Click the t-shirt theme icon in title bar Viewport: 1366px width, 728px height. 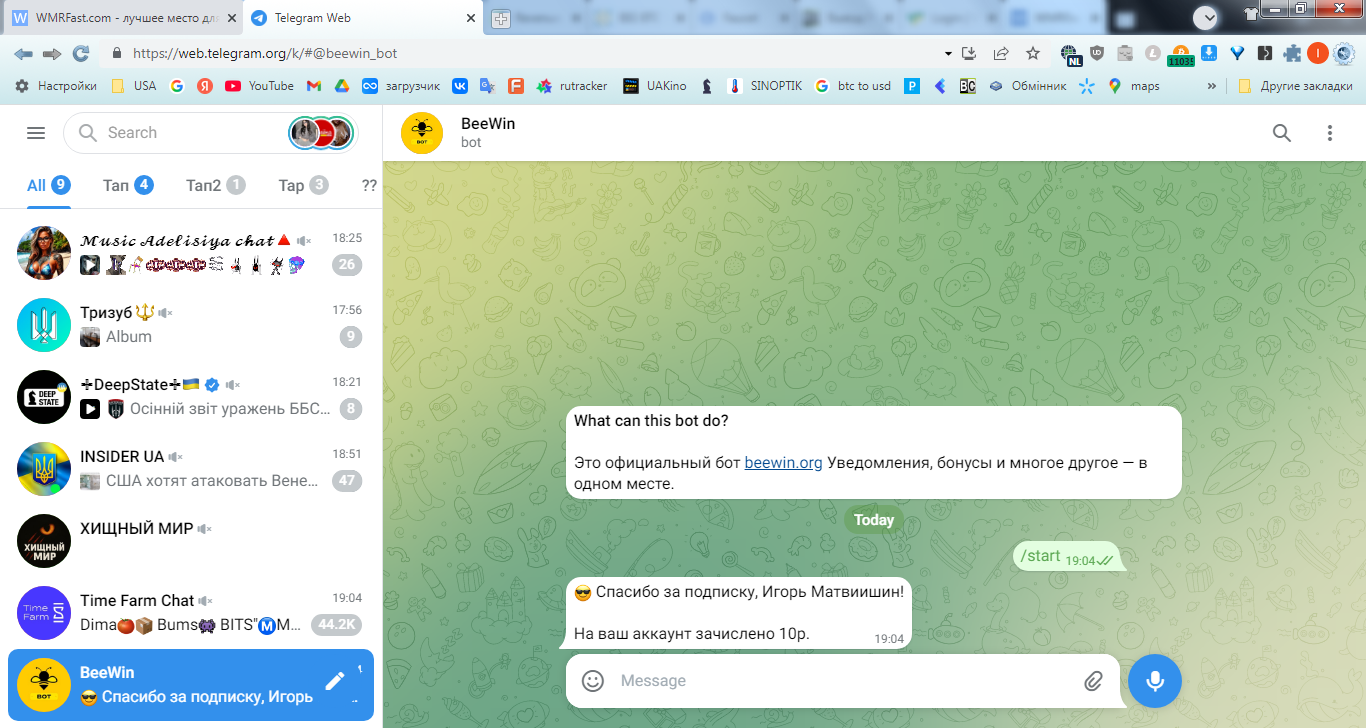click(x=1251, y=12)
